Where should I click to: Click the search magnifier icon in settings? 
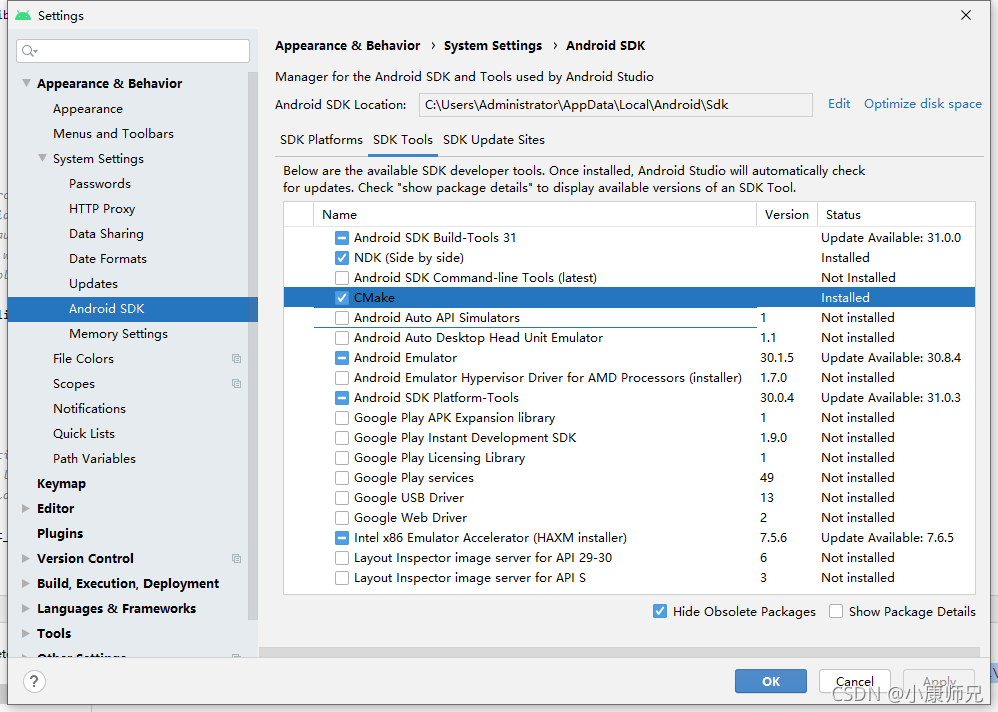[x=29, y=51]
